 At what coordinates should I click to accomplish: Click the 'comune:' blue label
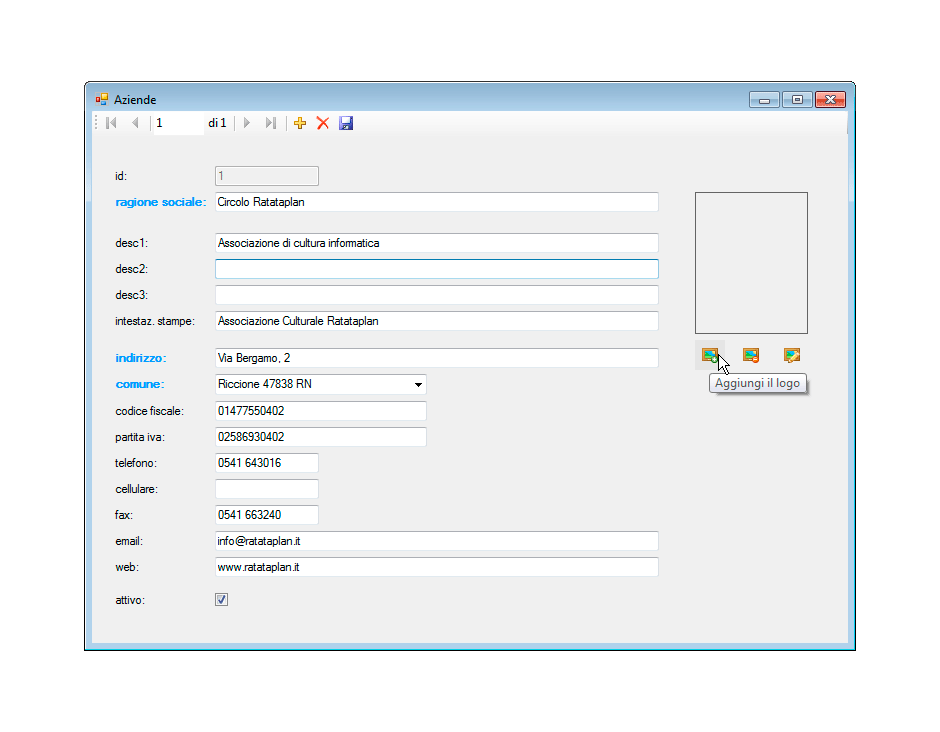point(140,384)
